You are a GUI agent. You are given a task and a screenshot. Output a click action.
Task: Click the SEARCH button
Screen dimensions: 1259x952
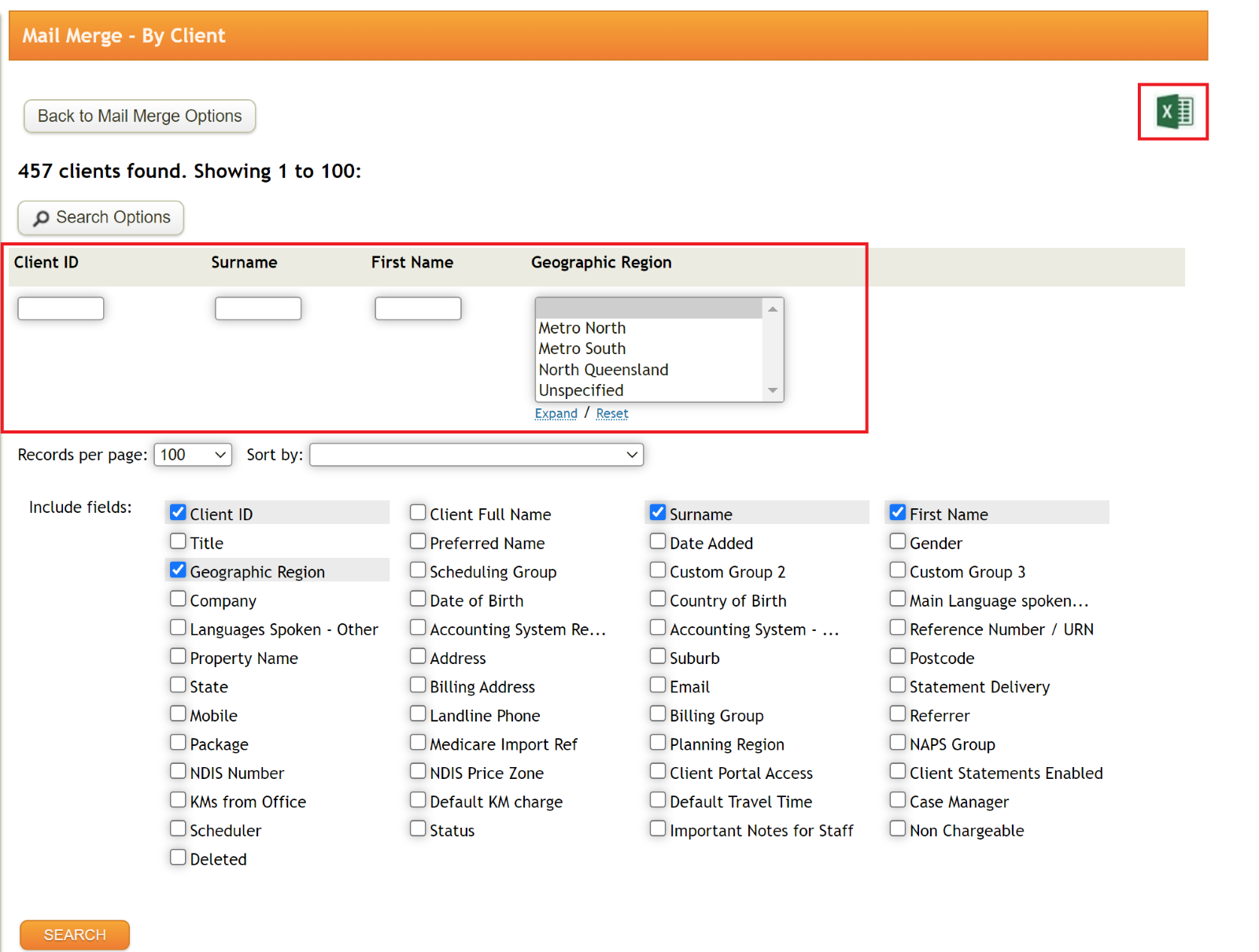click(74, 935)
